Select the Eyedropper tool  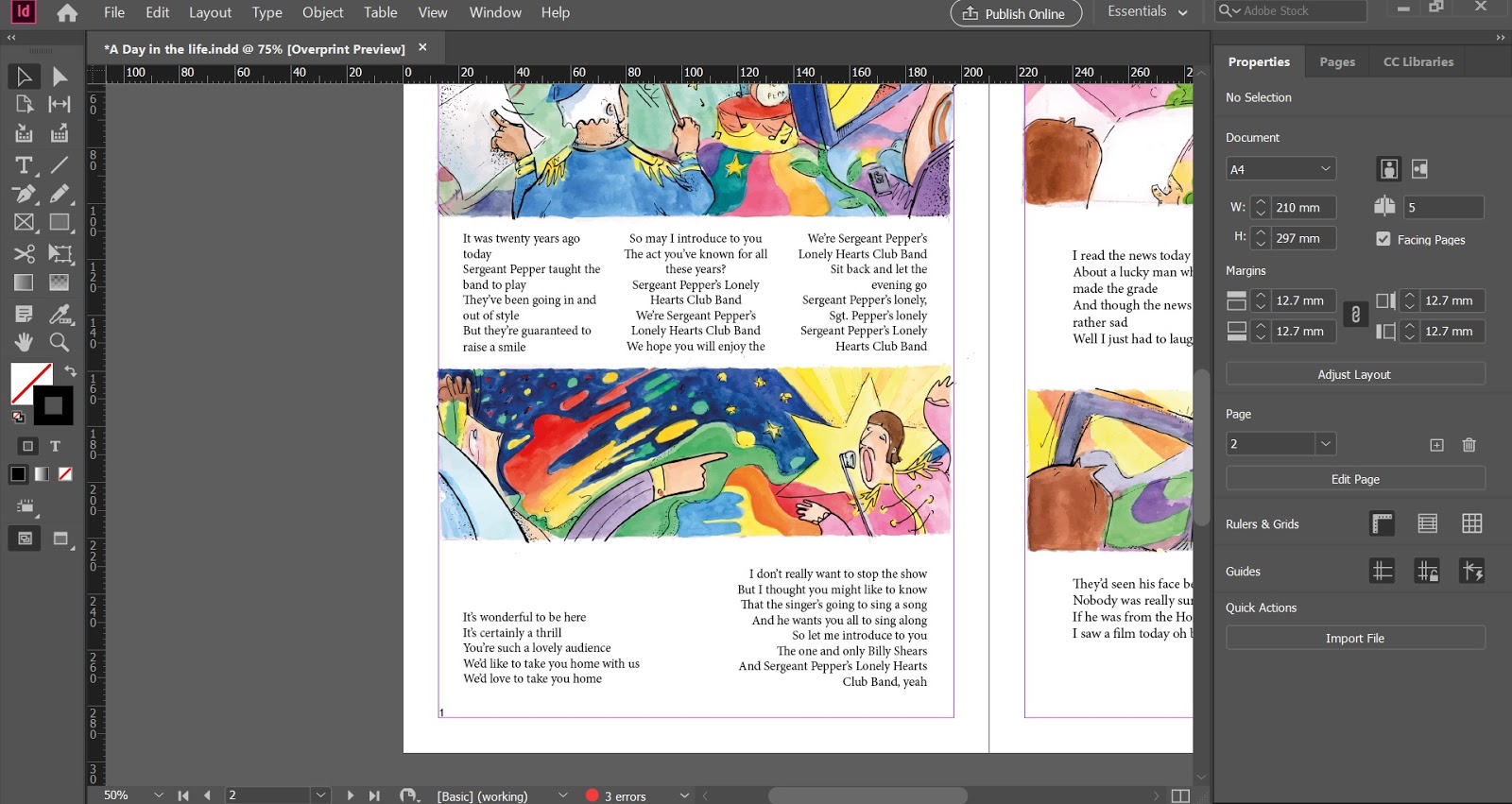point(60,314)
